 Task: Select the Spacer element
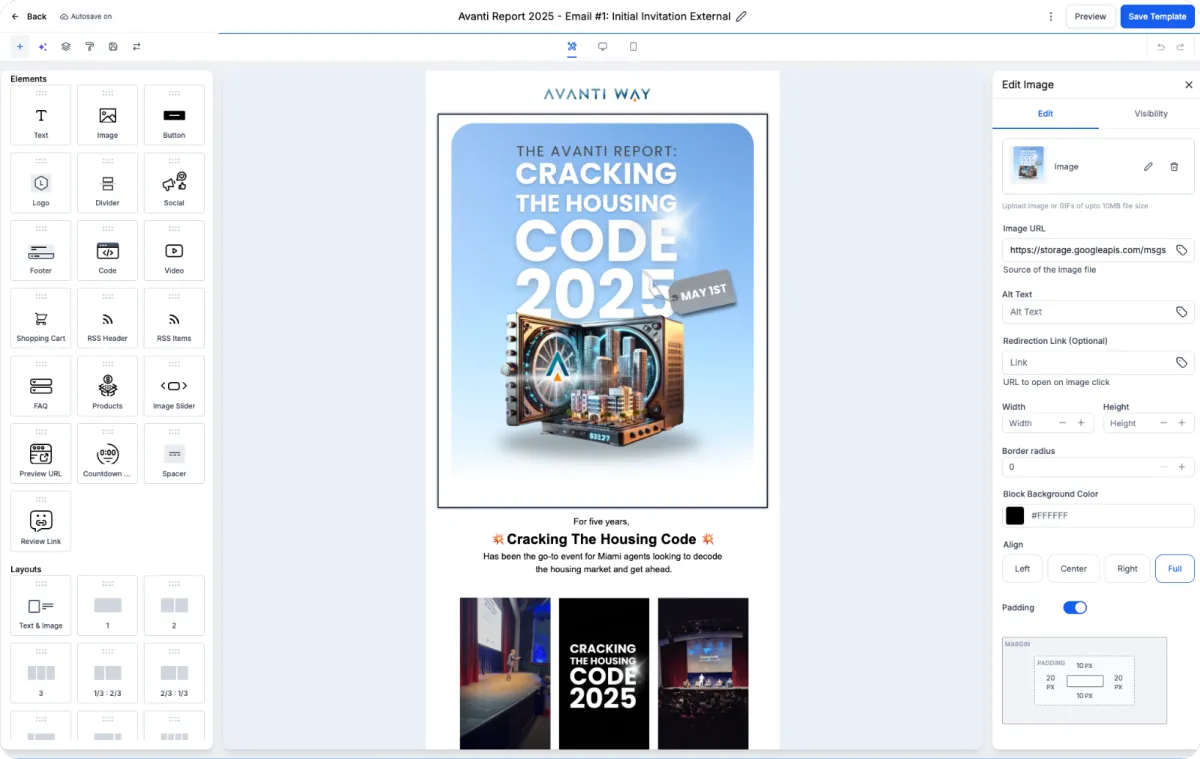(x=174, y=454)
